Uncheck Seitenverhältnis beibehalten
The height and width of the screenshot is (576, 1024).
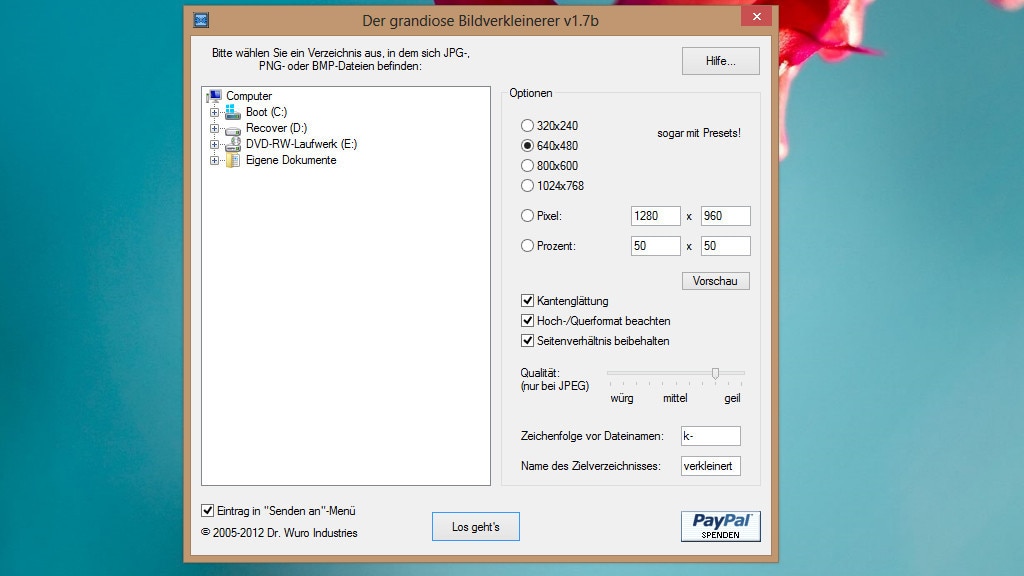[x=528, y=341]
